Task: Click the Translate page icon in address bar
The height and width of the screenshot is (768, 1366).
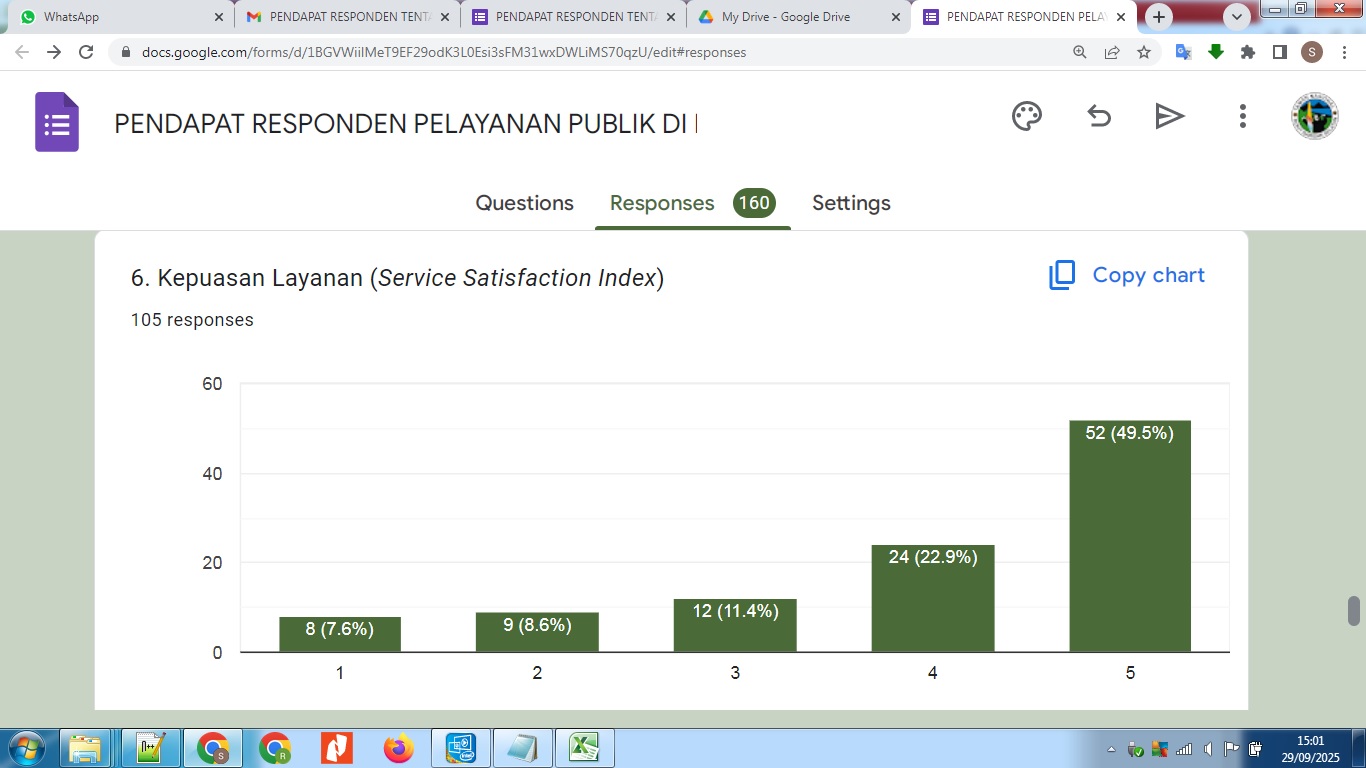Action: click(x=1182, y=52)
